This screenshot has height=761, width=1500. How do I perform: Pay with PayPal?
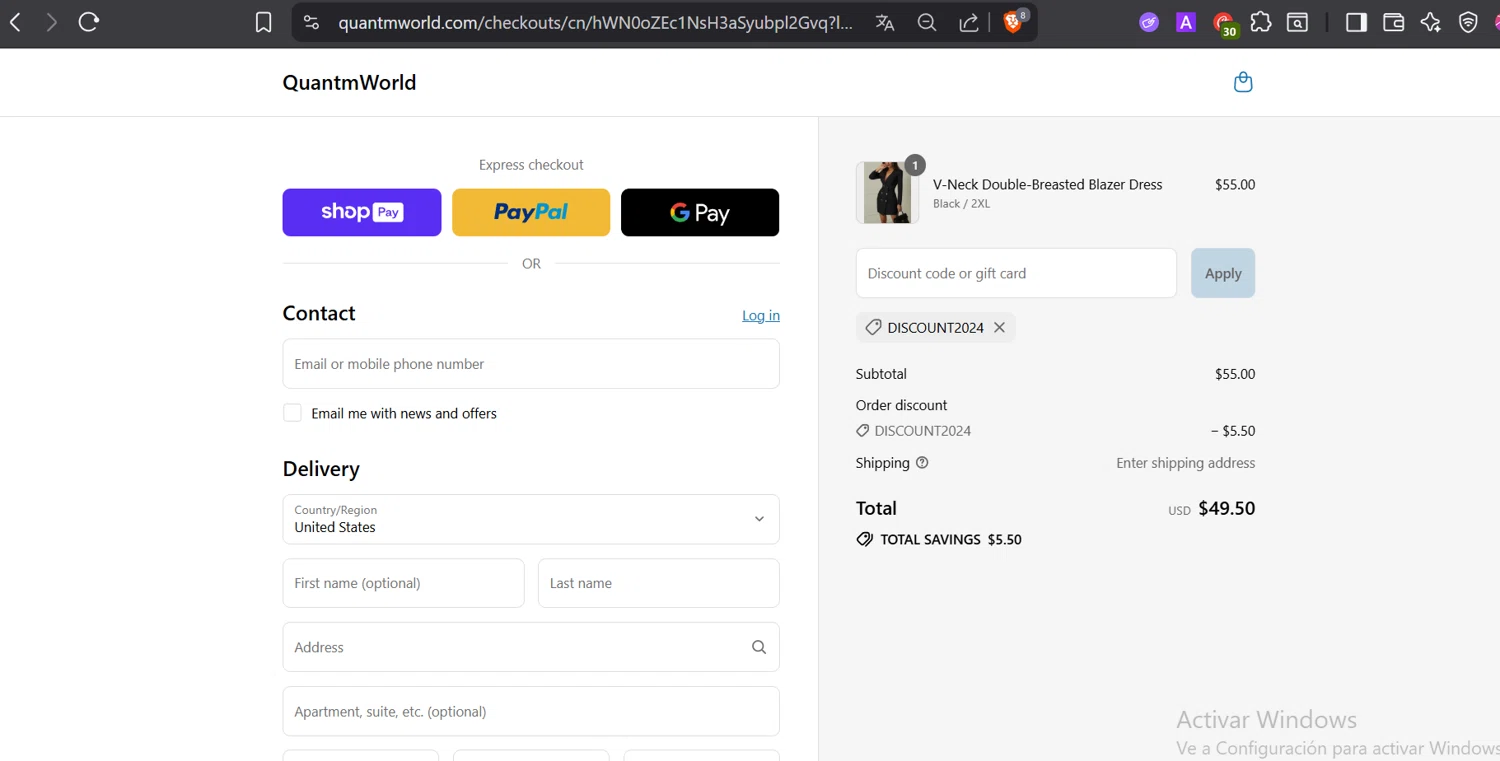(531, 212)
